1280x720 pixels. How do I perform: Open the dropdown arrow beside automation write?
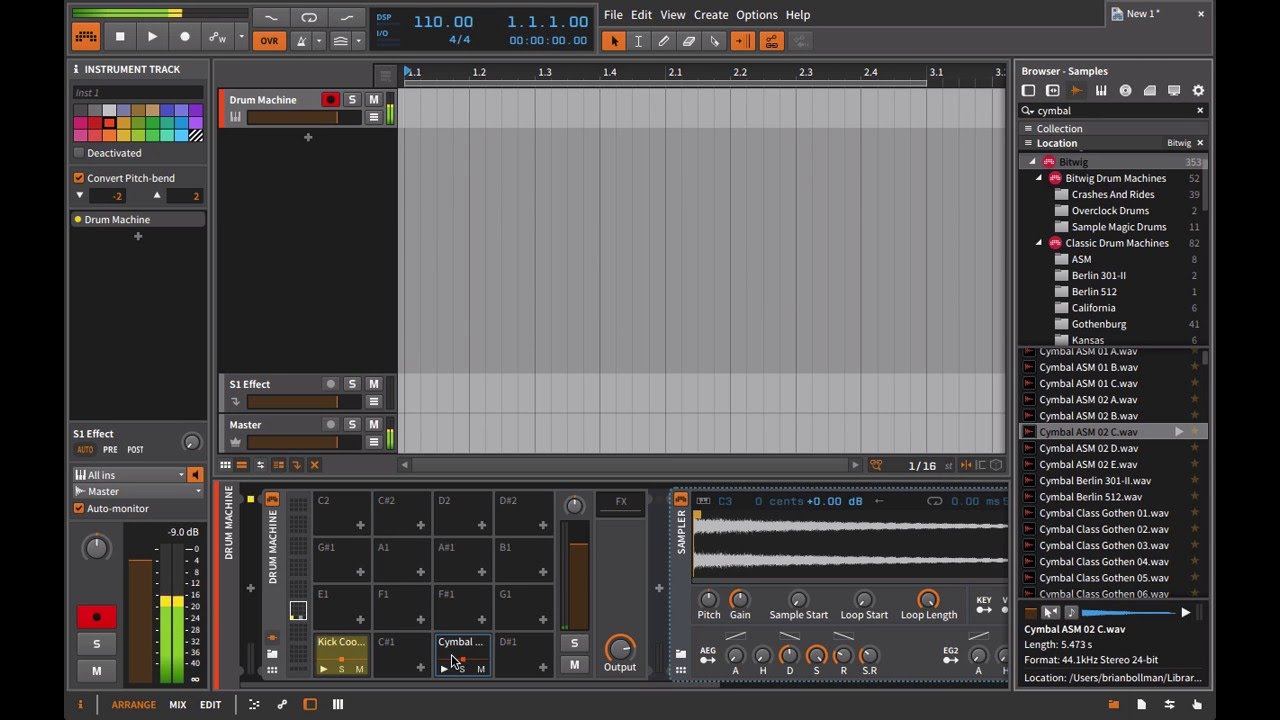(241, 38)
